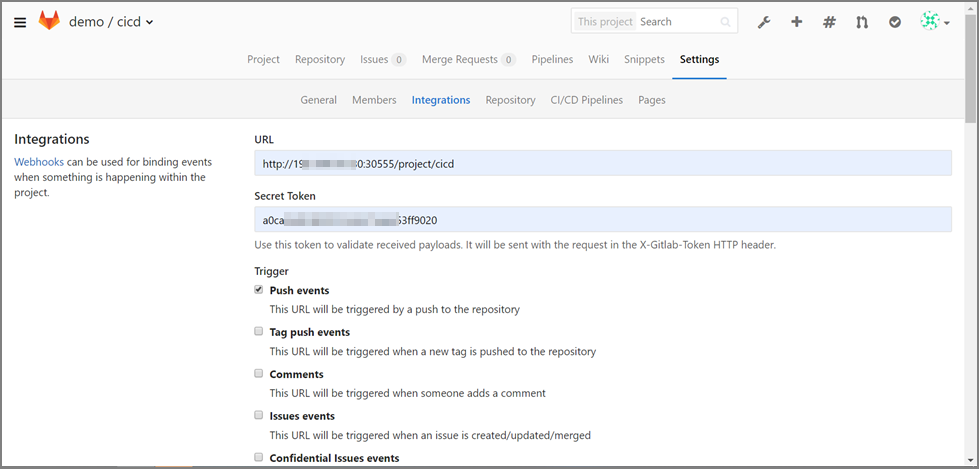Screen dimensions: 979x469
Task: Open the Members settings sub-tab
Action: pyautogui.click(x=374, y=100)
